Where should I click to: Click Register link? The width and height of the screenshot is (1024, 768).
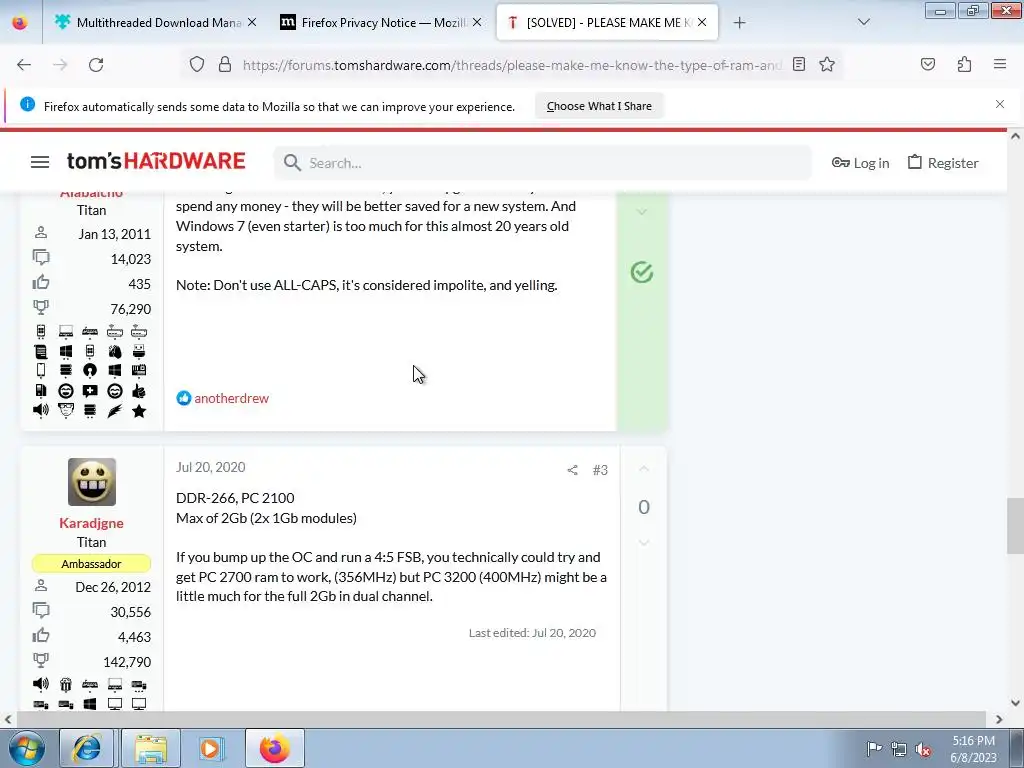(x=943, y=163)
